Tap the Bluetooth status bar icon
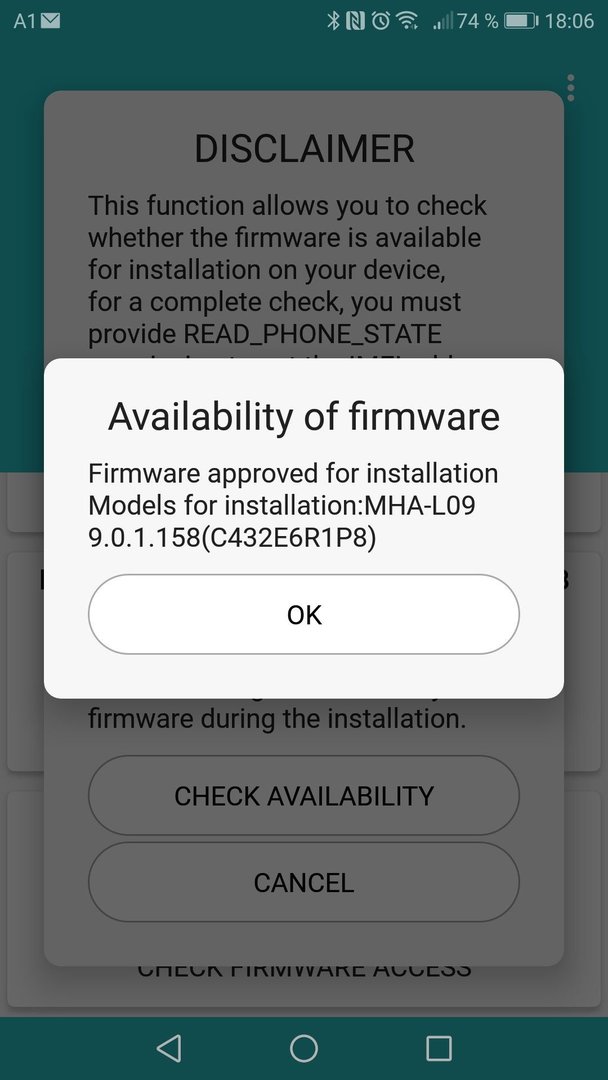Image resolution: width=608 pixels, height=1080 pixels. pyautogui.click(x=333, y=21)
